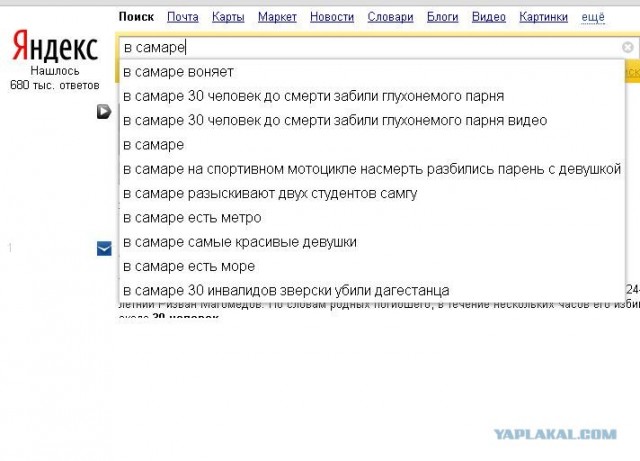Choose suggestion 'в самаре воняет'
The image size is (640, 461).
click(372, 72)
